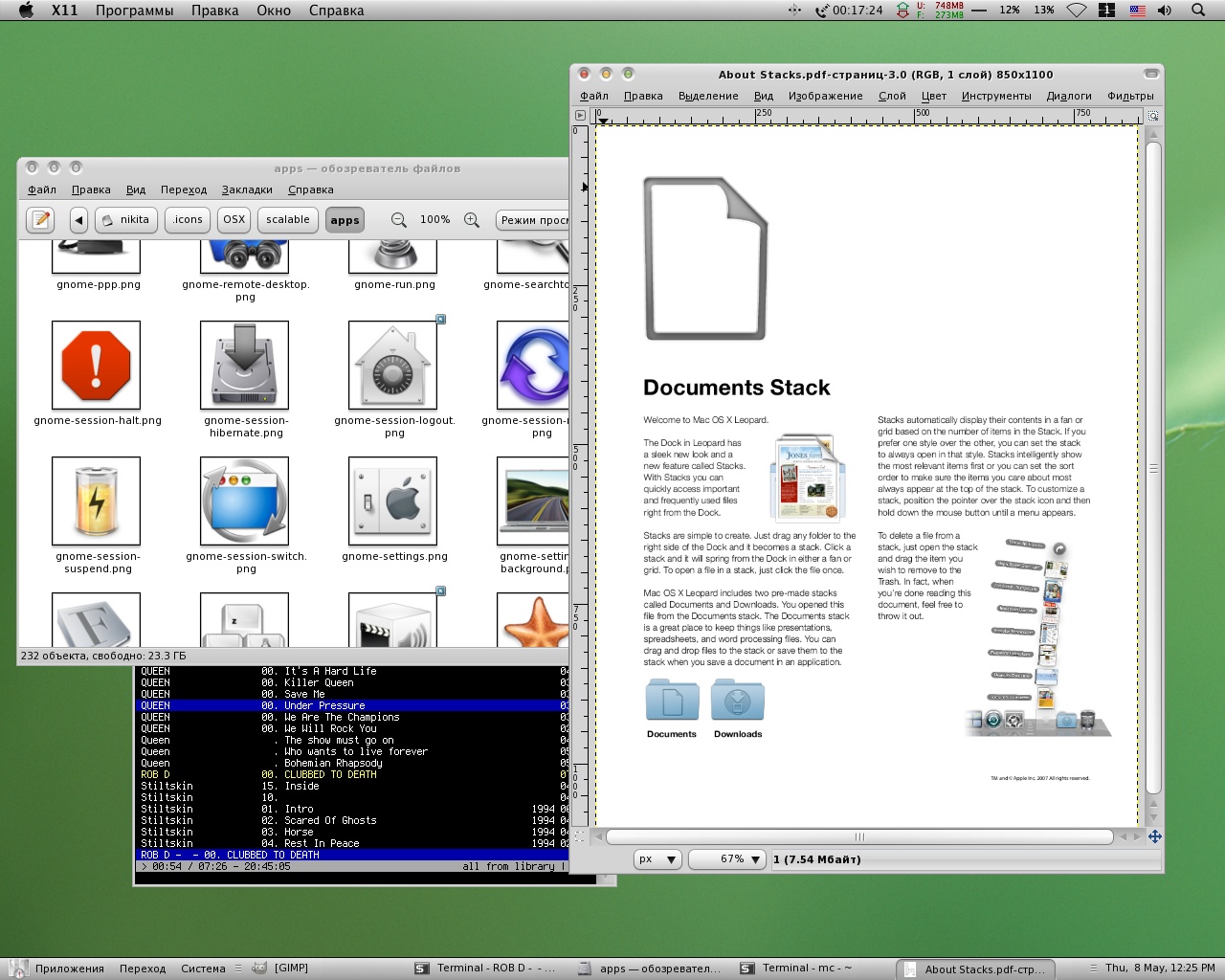Open the Фильтры menu in GIMP
Image resolution: width=1225 pixels, height=980 pixels.
pyautogui.click(x=1130, y=96)
